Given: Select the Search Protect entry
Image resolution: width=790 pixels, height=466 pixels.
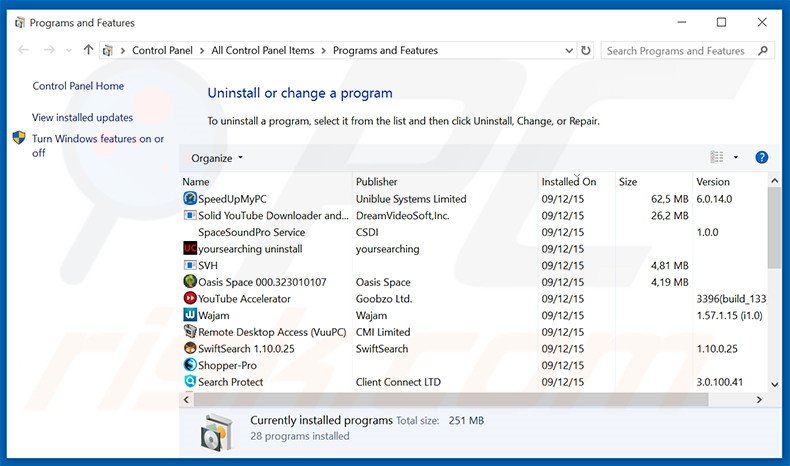Looking at the screenshot, I should pyautogui.click(x=230, y=382).
